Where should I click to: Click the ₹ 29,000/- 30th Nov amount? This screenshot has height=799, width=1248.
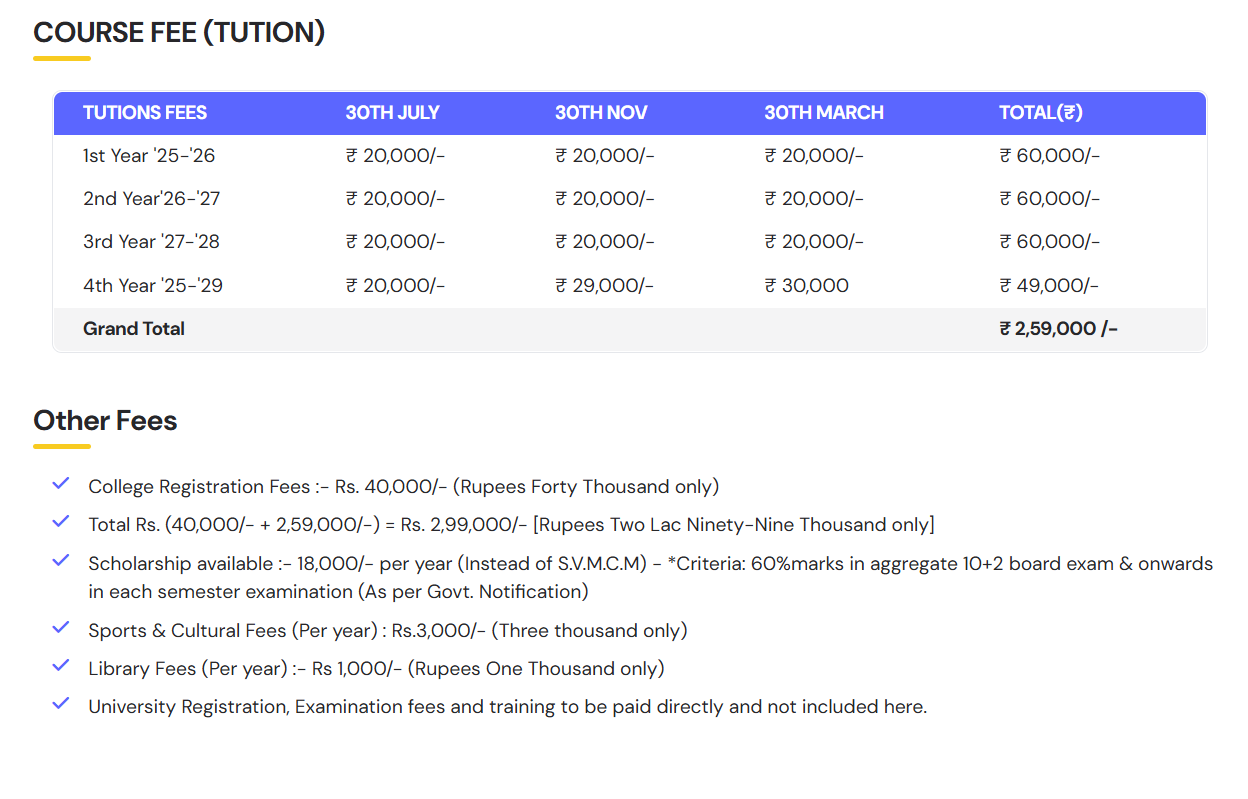coord(604,286)
